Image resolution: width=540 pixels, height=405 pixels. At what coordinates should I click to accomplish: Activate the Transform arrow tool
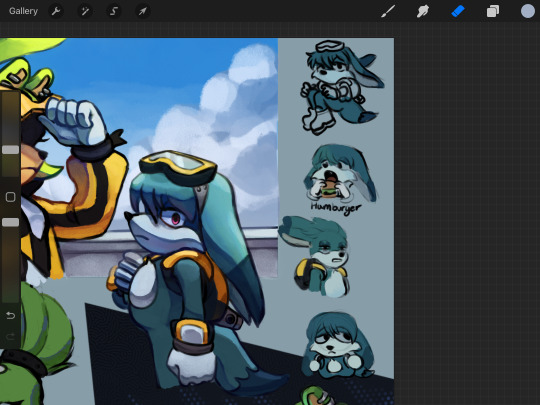142,11
